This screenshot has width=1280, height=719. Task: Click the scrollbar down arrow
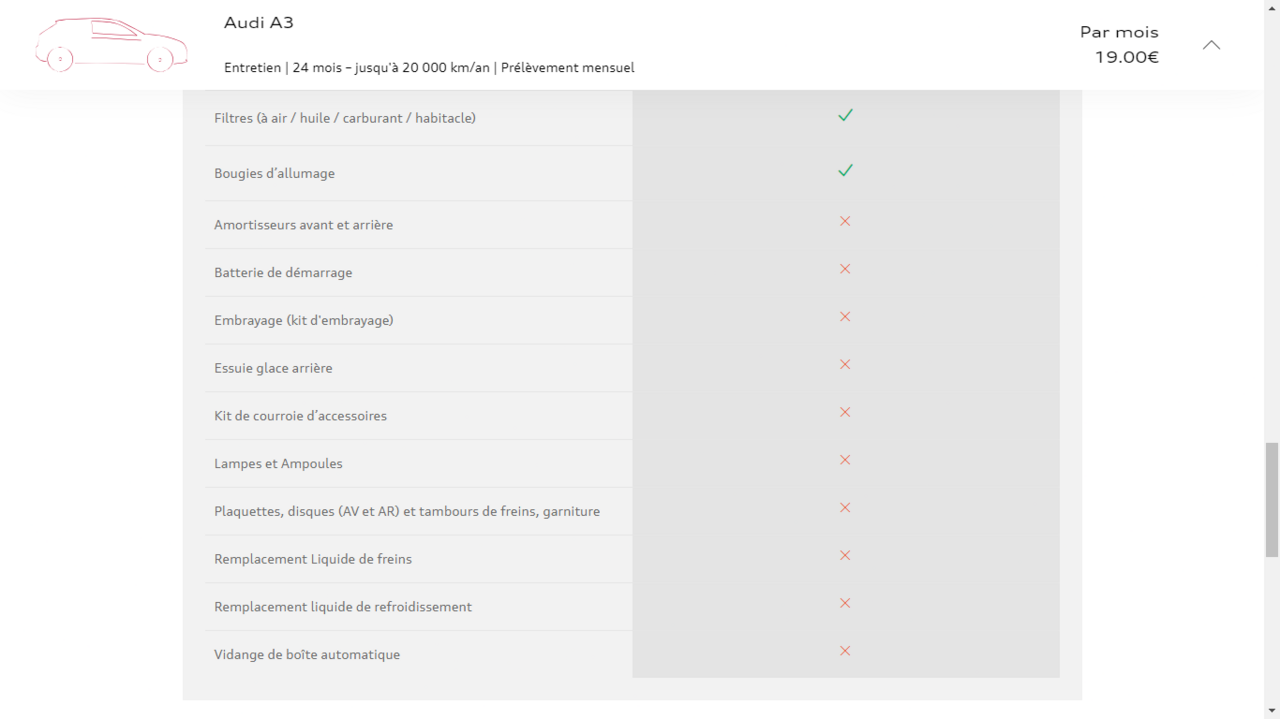click(x=1271, y=710)
